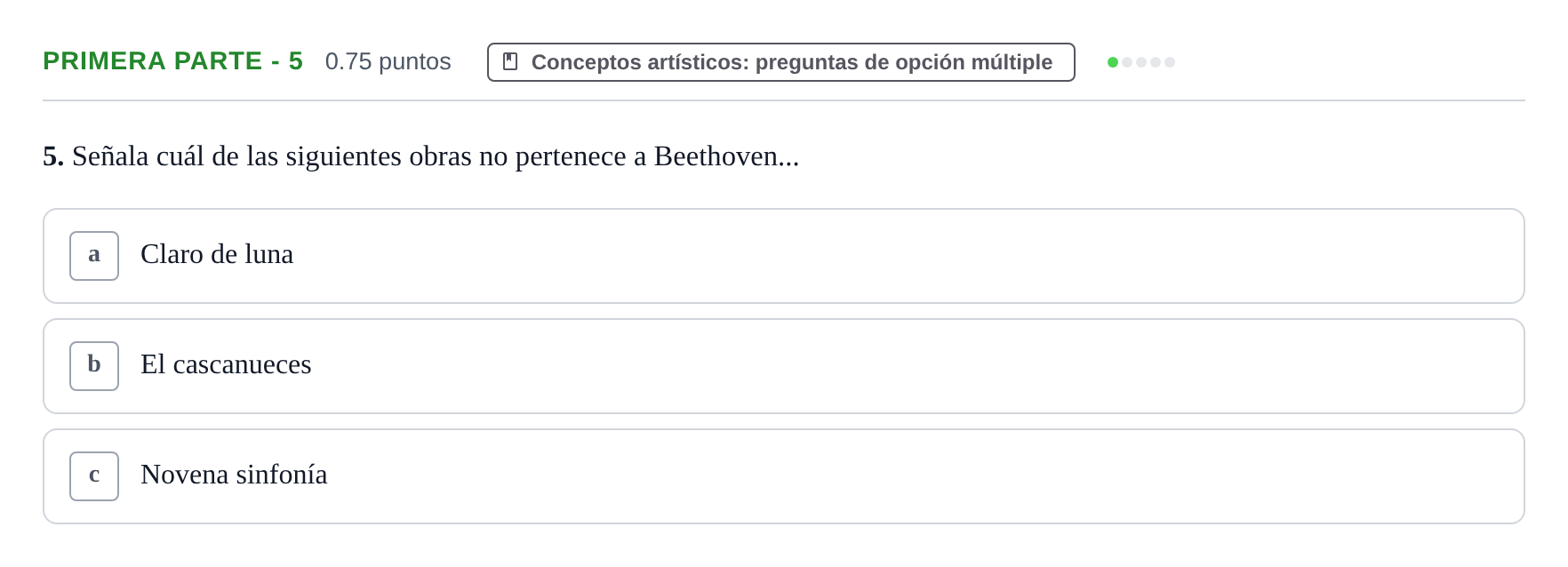Select the 'Novena sinfonía' answer text
The image size is (1568, 567).
click(234, 475)
